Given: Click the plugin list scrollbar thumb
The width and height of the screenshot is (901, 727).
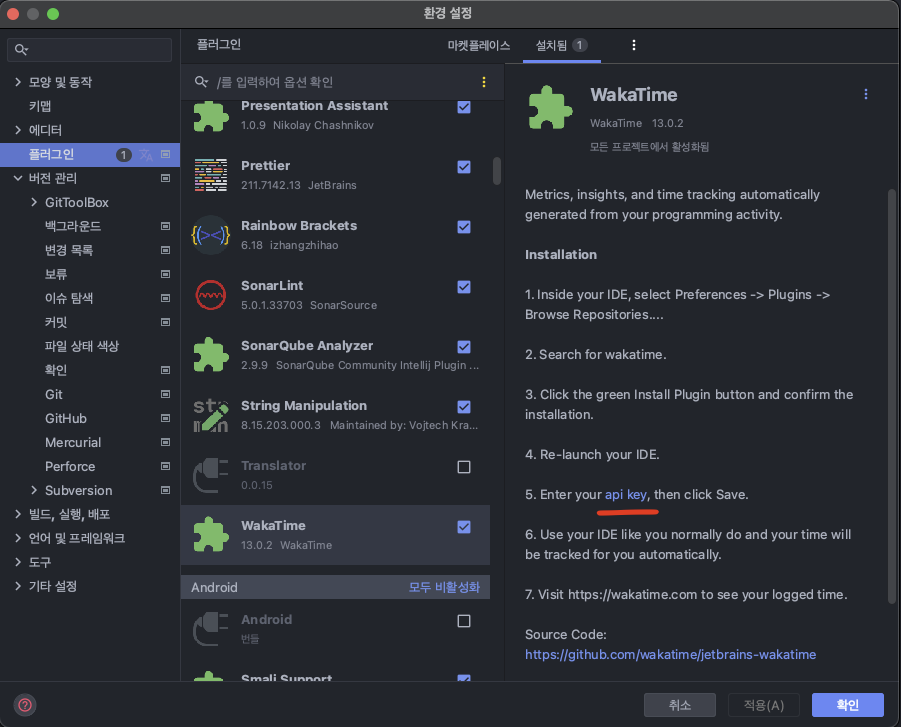Looking at the screenshot, I should click(x=497, y=171).
